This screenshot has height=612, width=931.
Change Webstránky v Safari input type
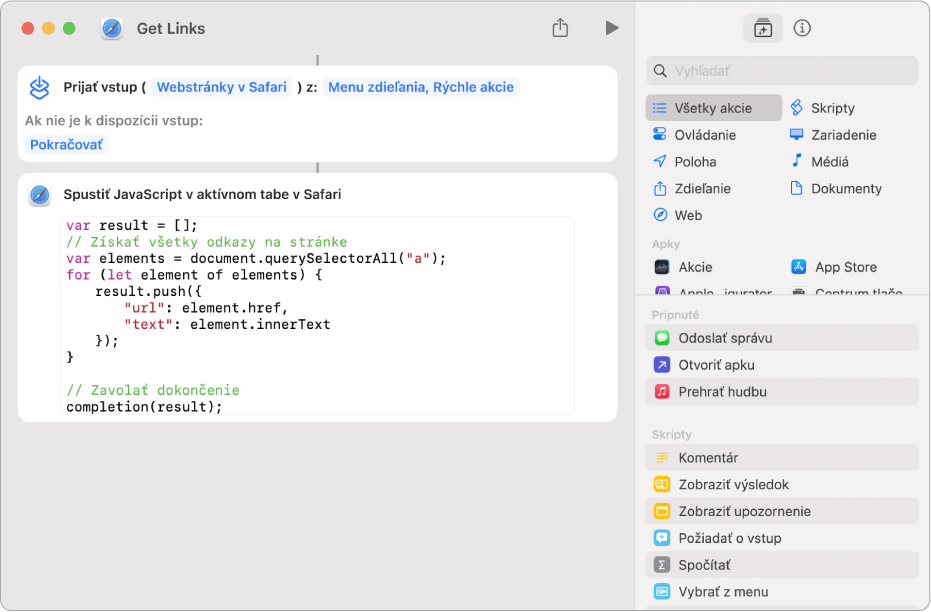pyautogui.click(x=222, y=87)
